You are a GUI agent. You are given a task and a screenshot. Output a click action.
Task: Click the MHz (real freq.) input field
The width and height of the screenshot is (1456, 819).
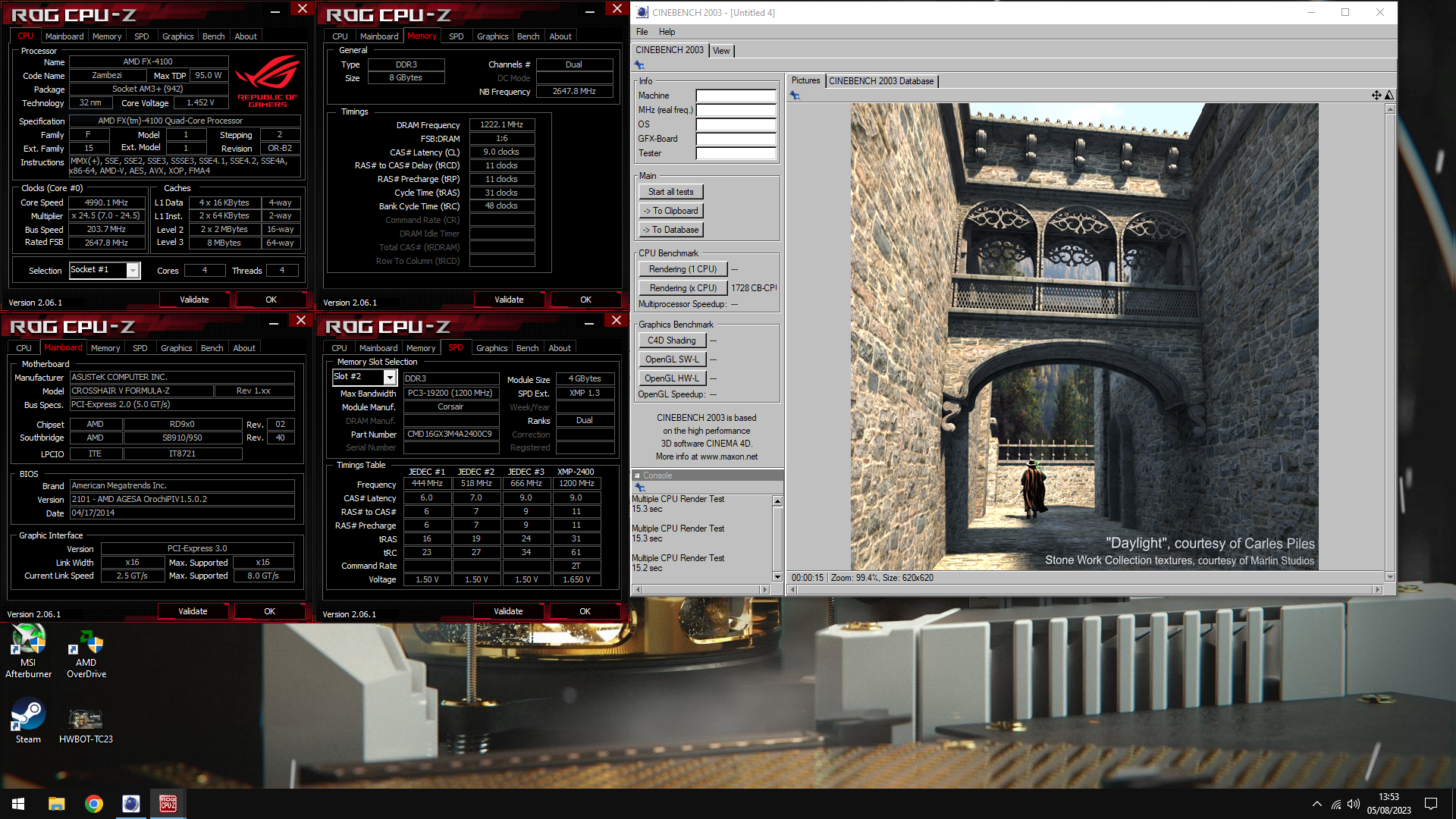click(x=736, y=110)
